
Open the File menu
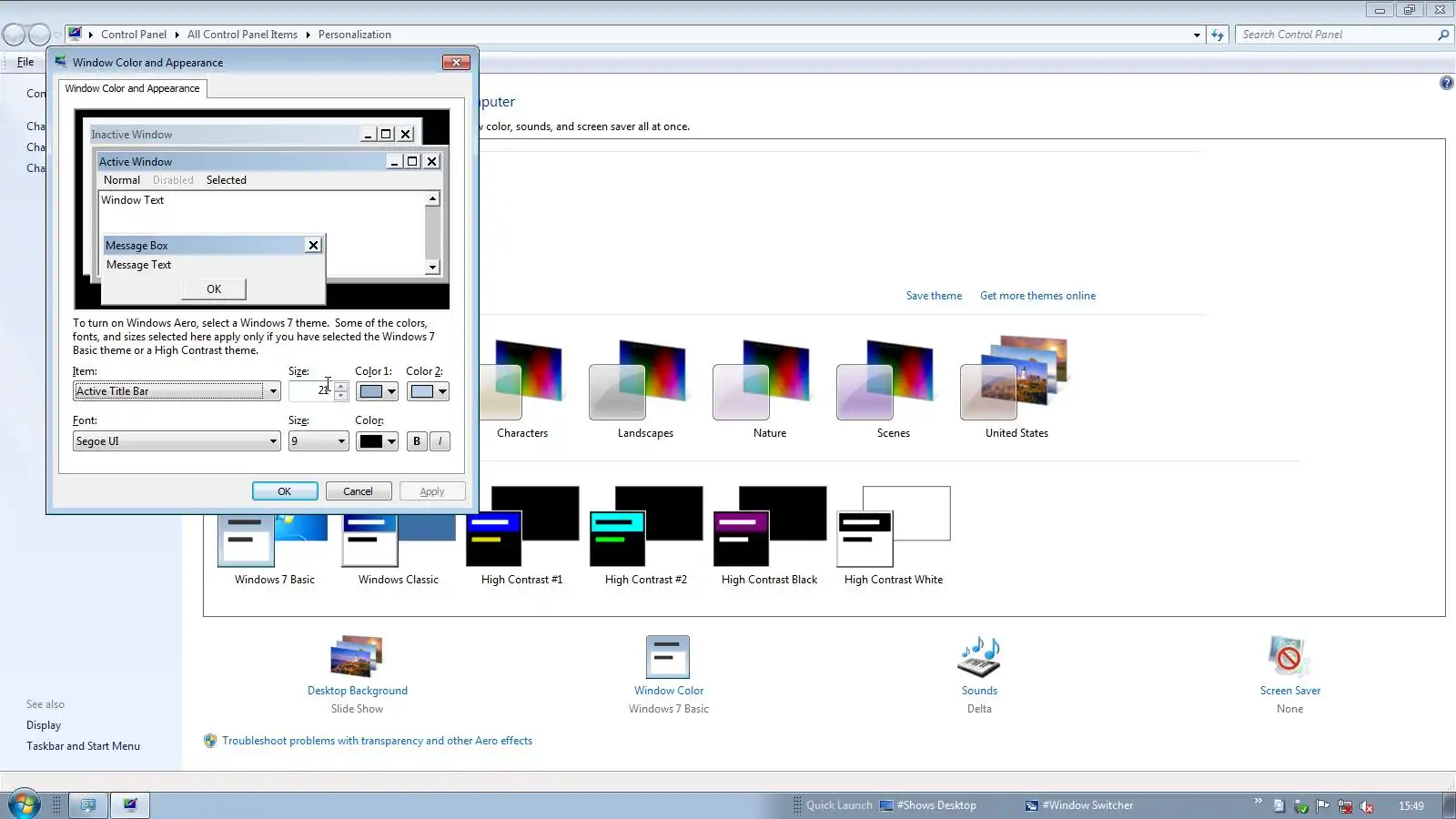click(25, 62)
